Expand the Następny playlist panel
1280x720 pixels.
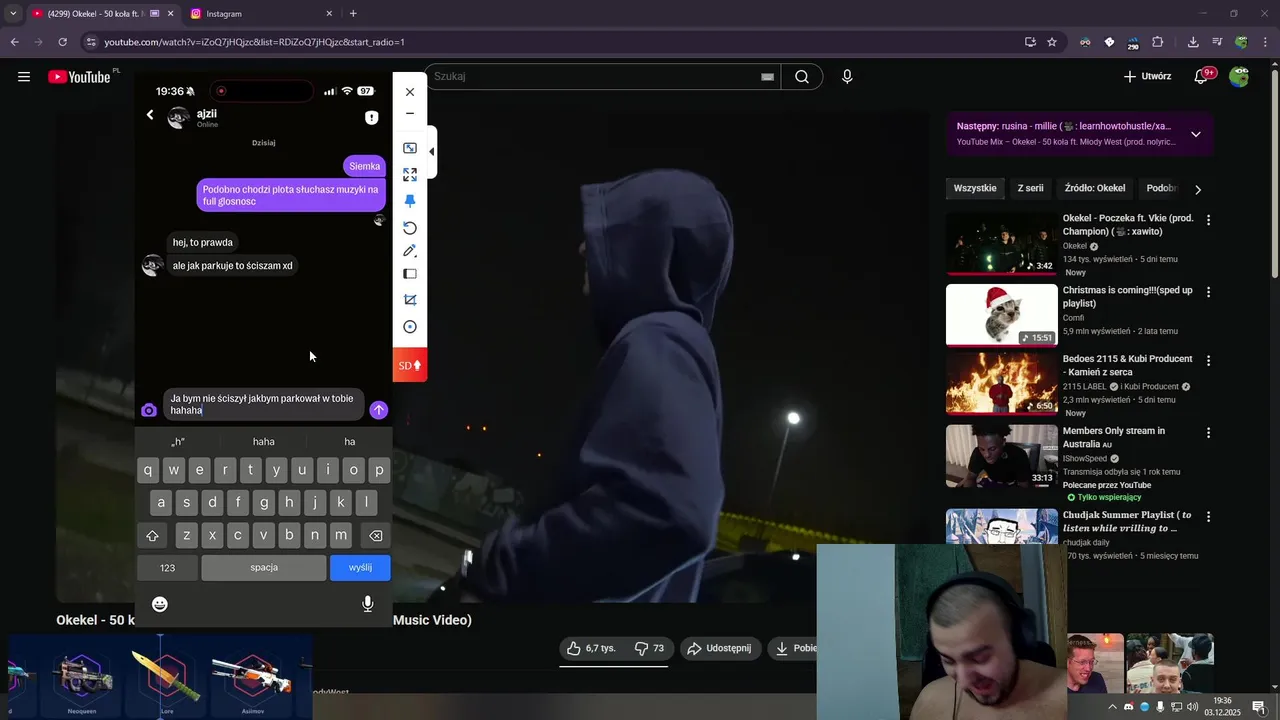tap(1196, 134)
